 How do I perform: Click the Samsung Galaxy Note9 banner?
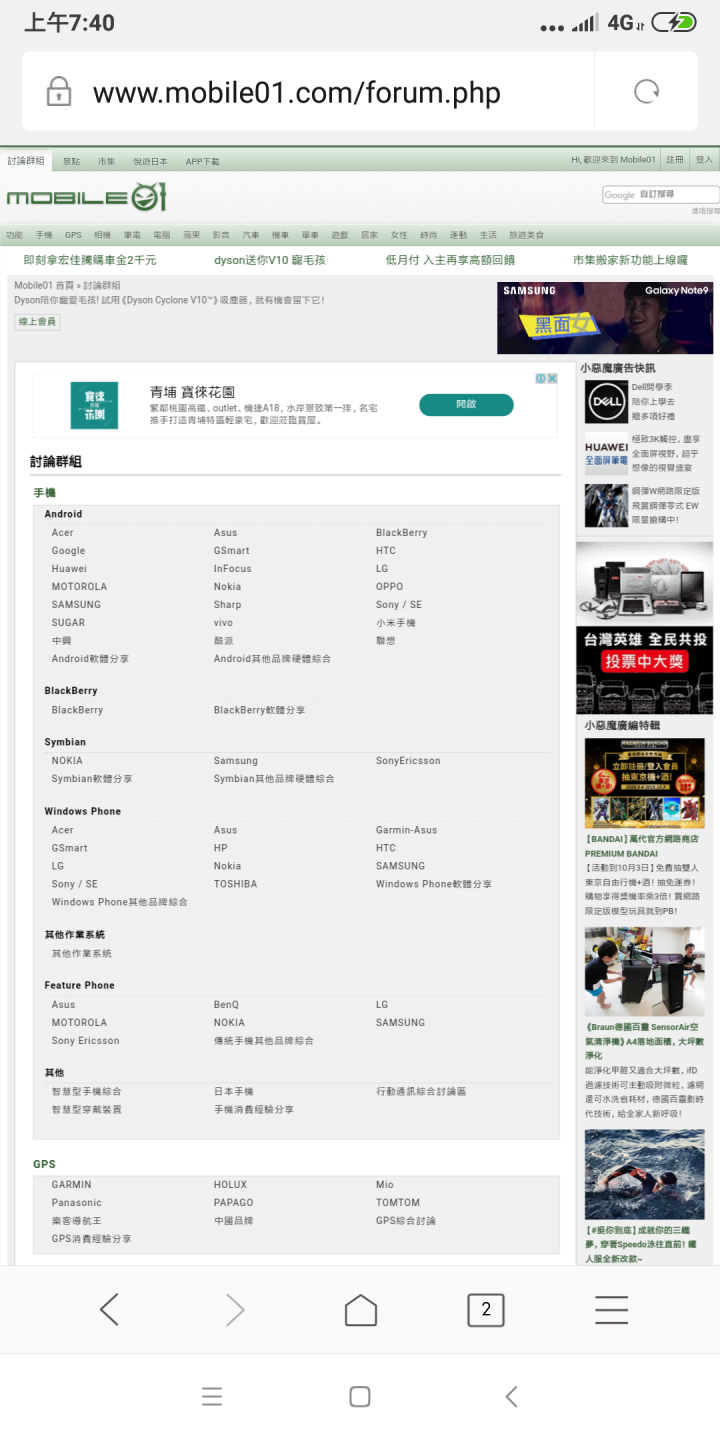(x=605, y=318)
